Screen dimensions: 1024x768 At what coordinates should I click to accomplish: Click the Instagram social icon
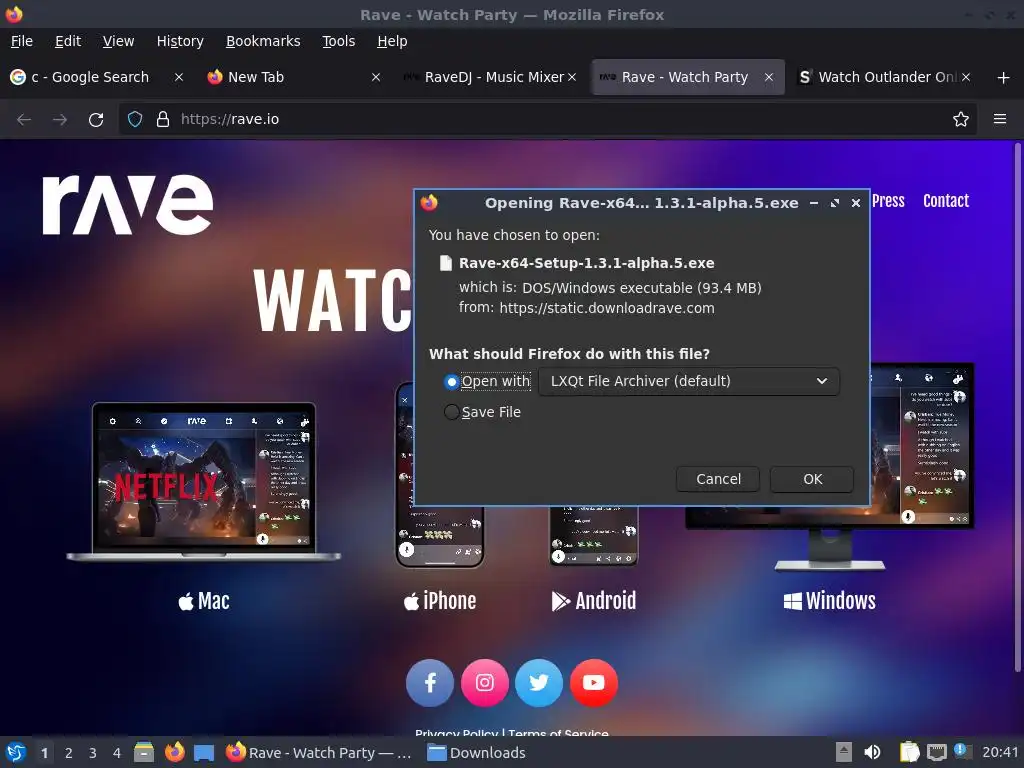485,683
